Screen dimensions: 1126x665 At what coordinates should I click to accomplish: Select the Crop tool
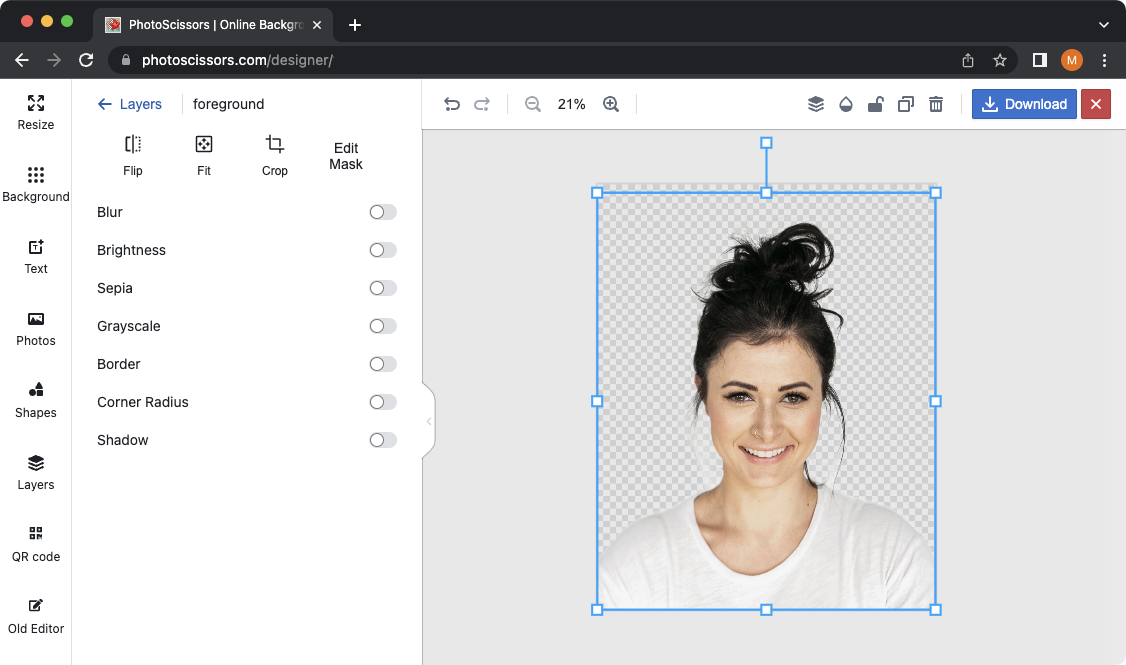click(274, 155)
